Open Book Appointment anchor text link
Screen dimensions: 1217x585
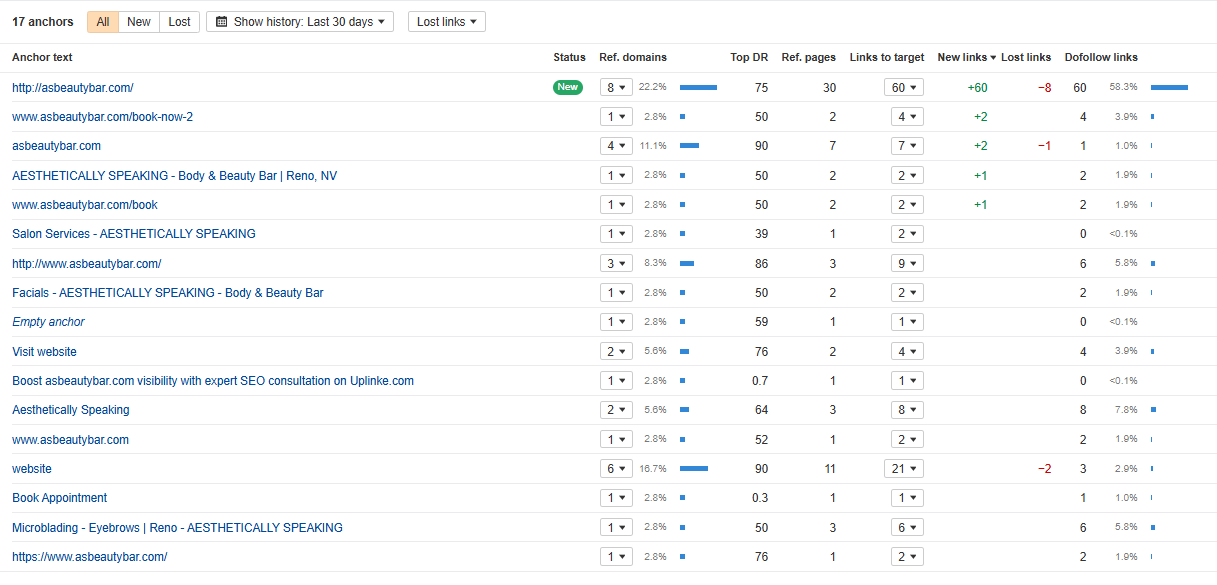(59, 498)
